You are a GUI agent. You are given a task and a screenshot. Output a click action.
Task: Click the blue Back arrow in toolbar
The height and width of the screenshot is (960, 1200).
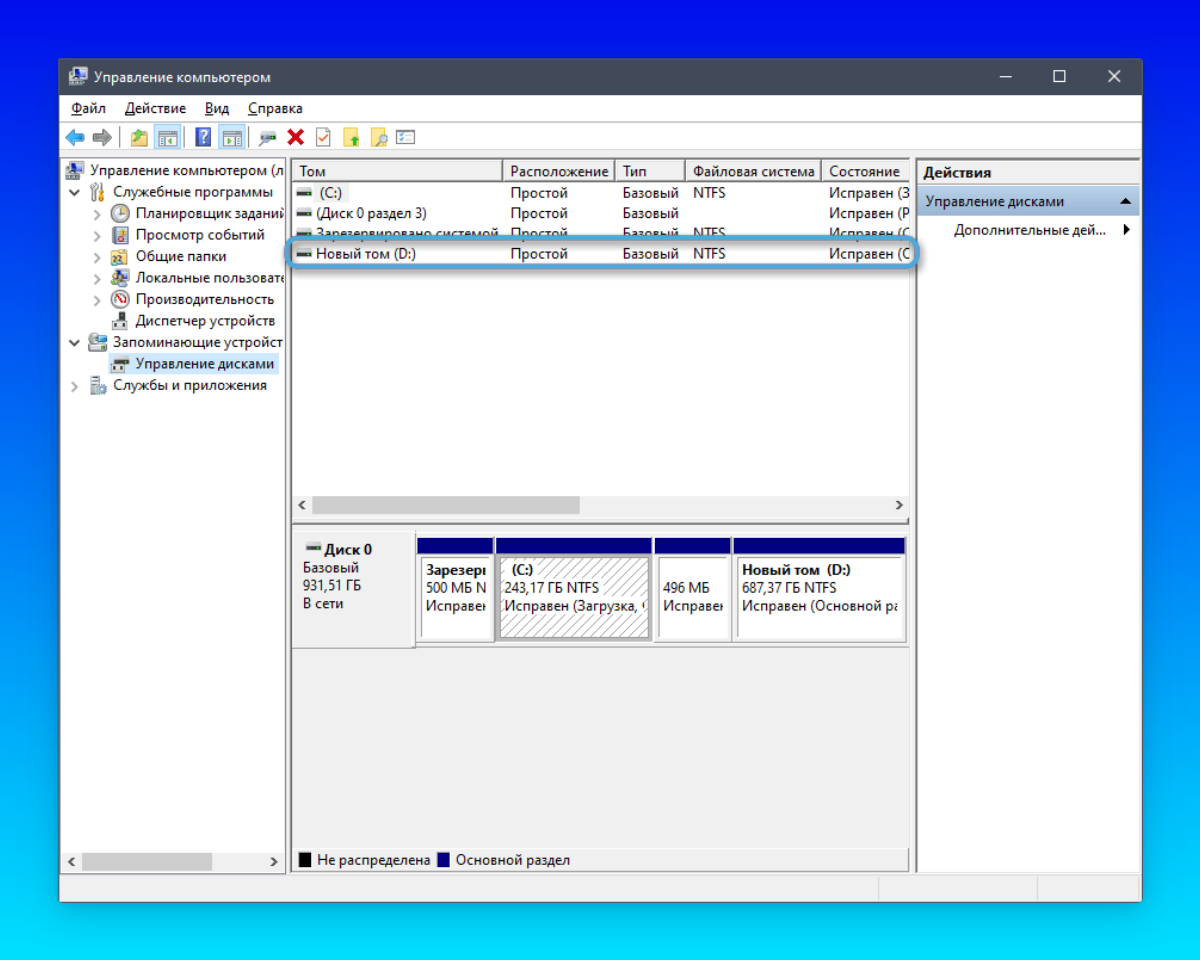tap(75, 138)
